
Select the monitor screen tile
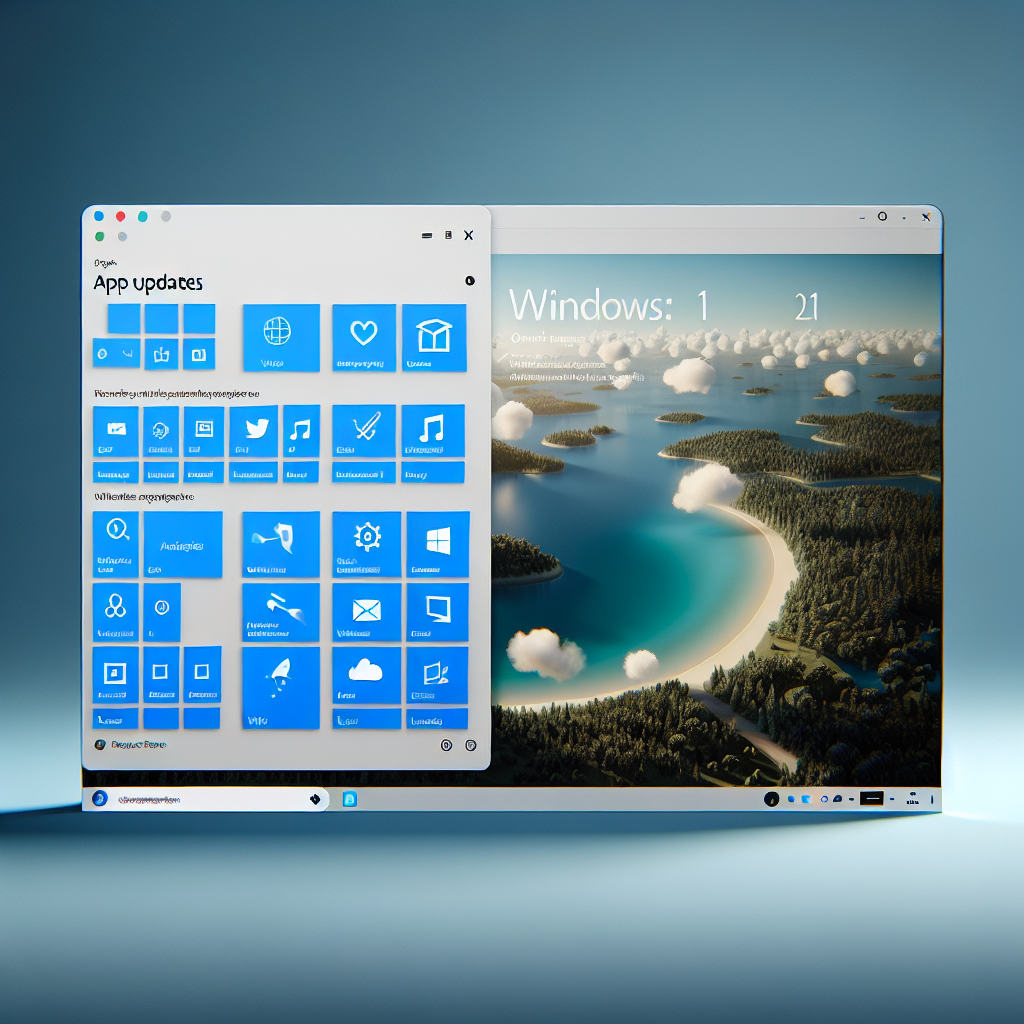point(437,612)
